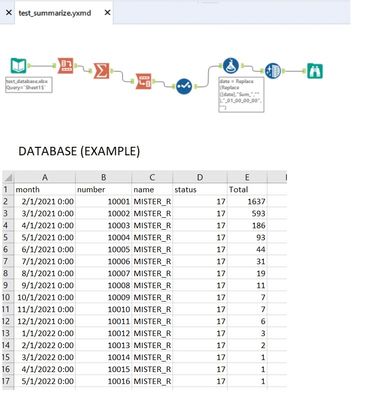Select the Transpose tool after the input

pos(66,65)
